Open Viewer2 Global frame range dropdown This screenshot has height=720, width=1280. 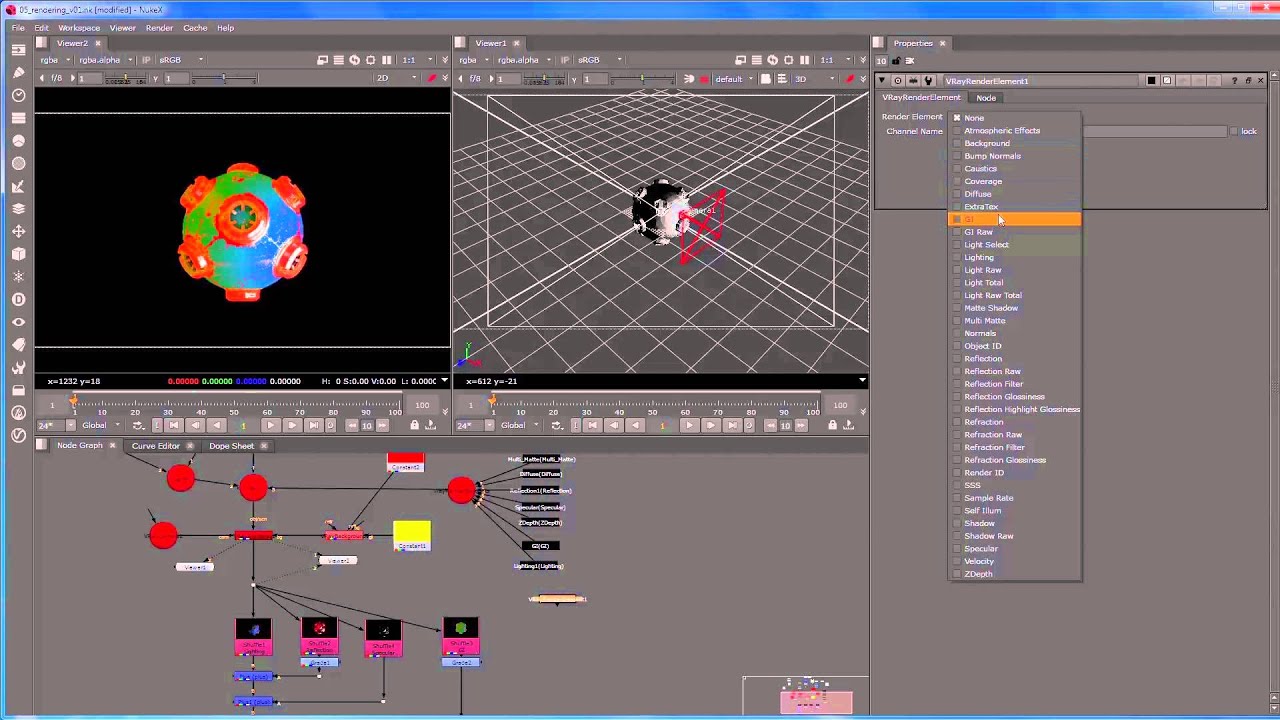point(101,425)
